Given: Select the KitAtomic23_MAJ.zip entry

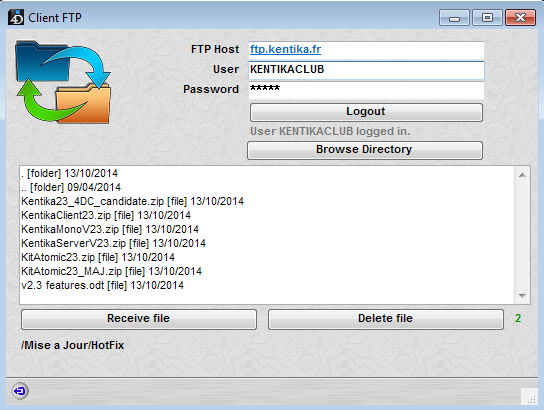Looking at the screenshot, I should [111, 271].
